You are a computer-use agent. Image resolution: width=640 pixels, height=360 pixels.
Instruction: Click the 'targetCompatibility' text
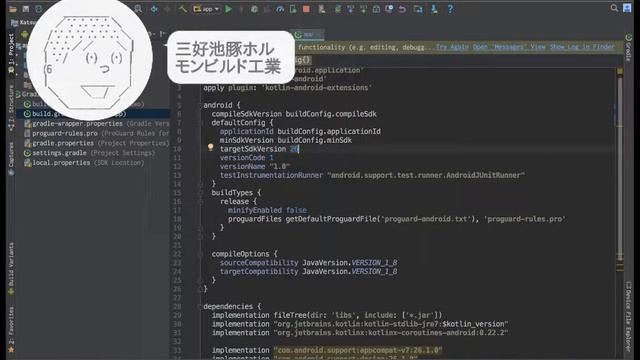259,271
